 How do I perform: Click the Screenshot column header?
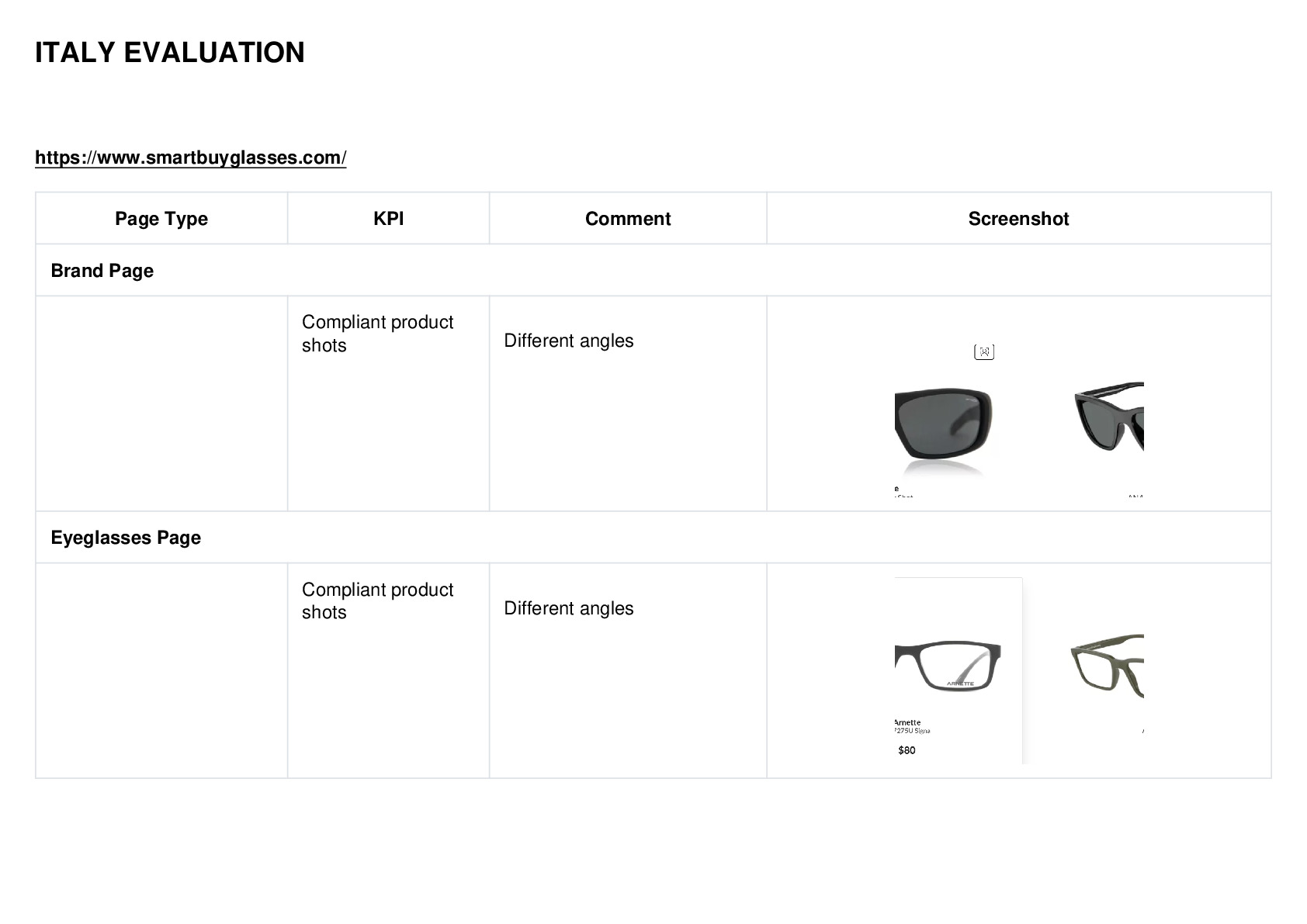1018,219
